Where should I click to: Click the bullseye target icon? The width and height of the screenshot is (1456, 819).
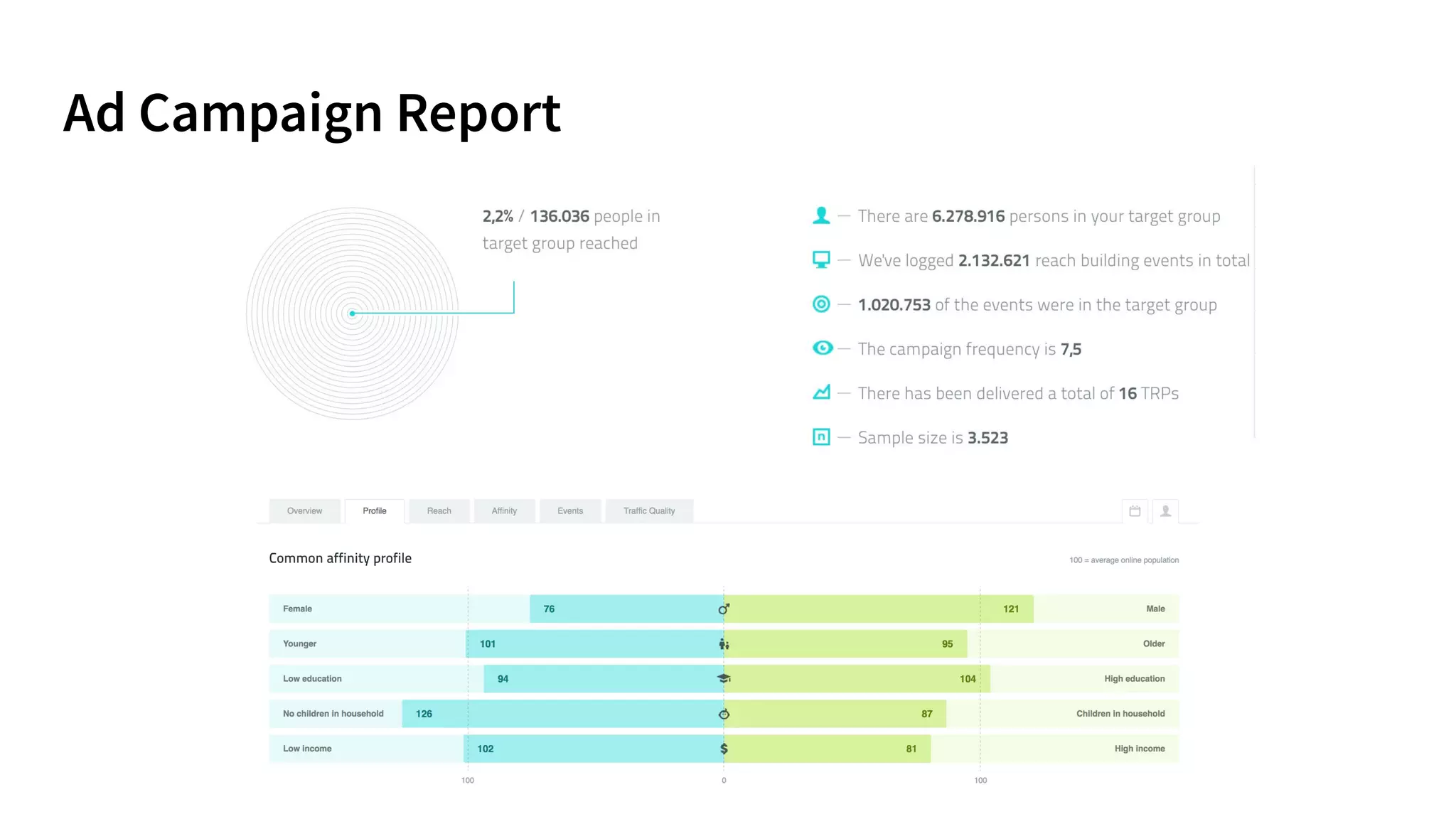(x=821, y=304)
